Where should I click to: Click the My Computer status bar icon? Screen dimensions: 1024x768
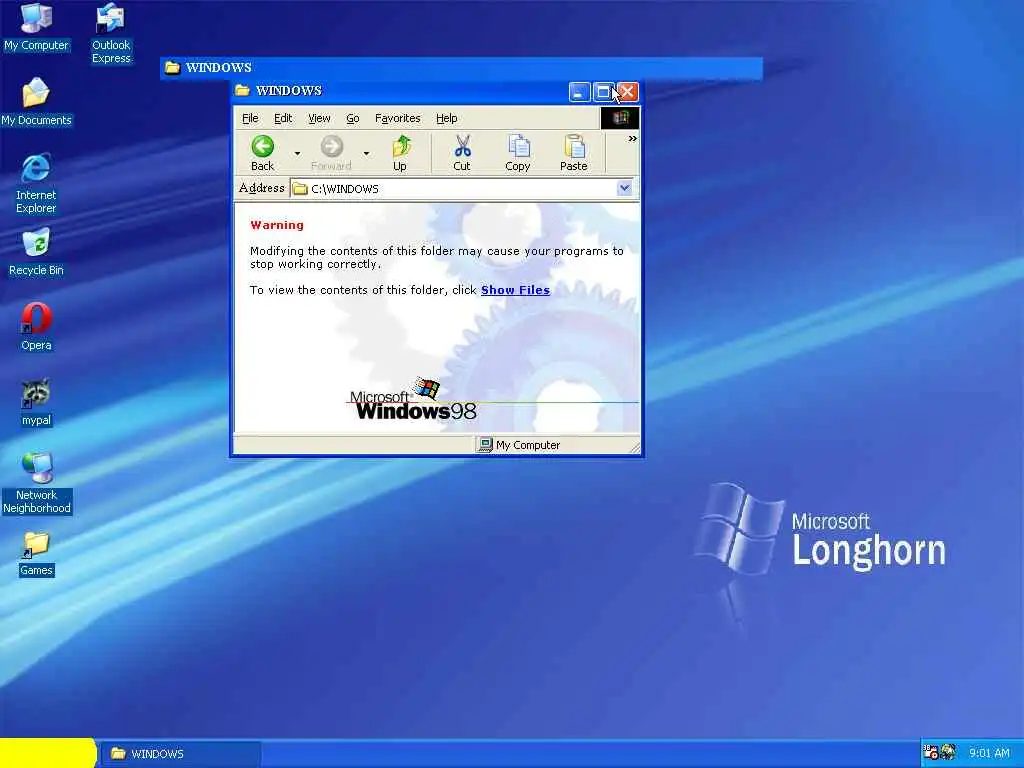pyautogui.click(x=485, y=445)
